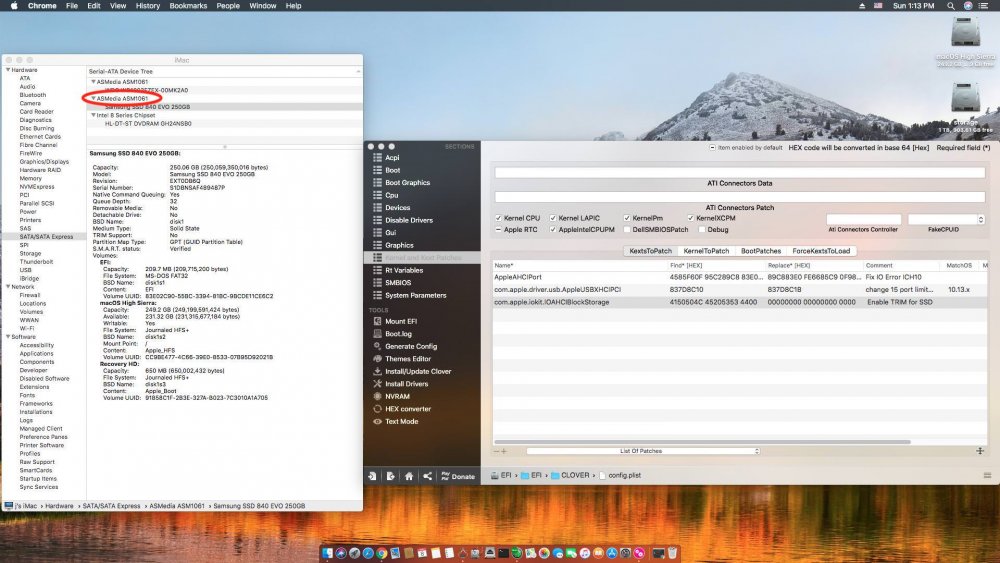The height and width of the screenshot is (563, 1000).
Task: Click the CLOVER folder in path bar
Action: (570, 476)
